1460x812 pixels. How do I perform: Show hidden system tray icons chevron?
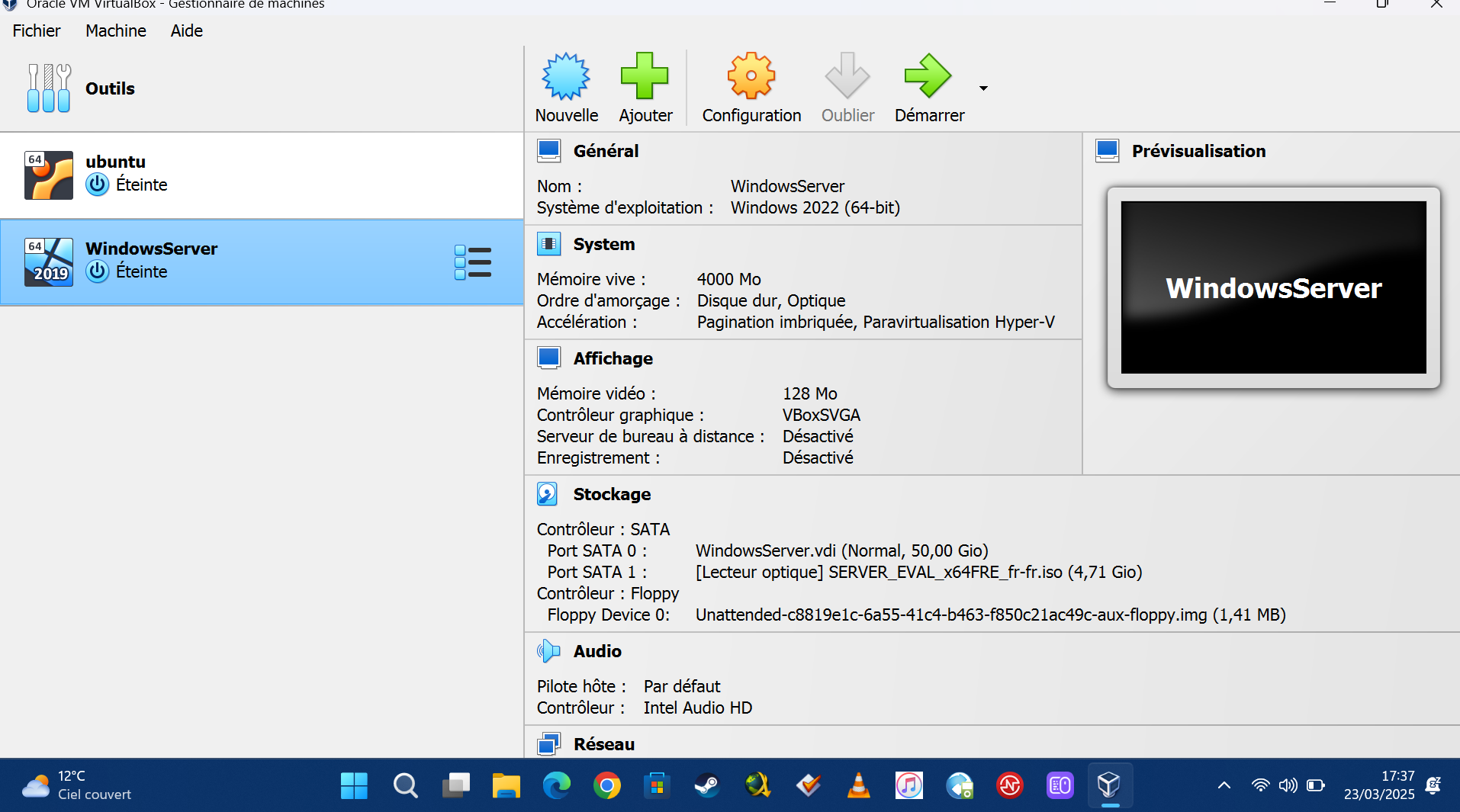click(x=1224, y=785)
